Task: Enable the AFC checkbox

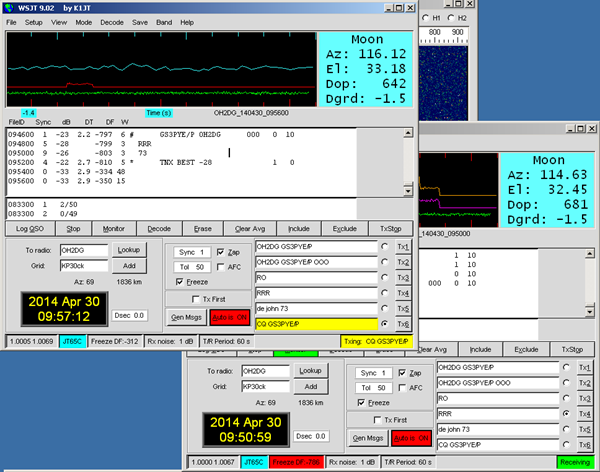Action: tap(220, 267)
